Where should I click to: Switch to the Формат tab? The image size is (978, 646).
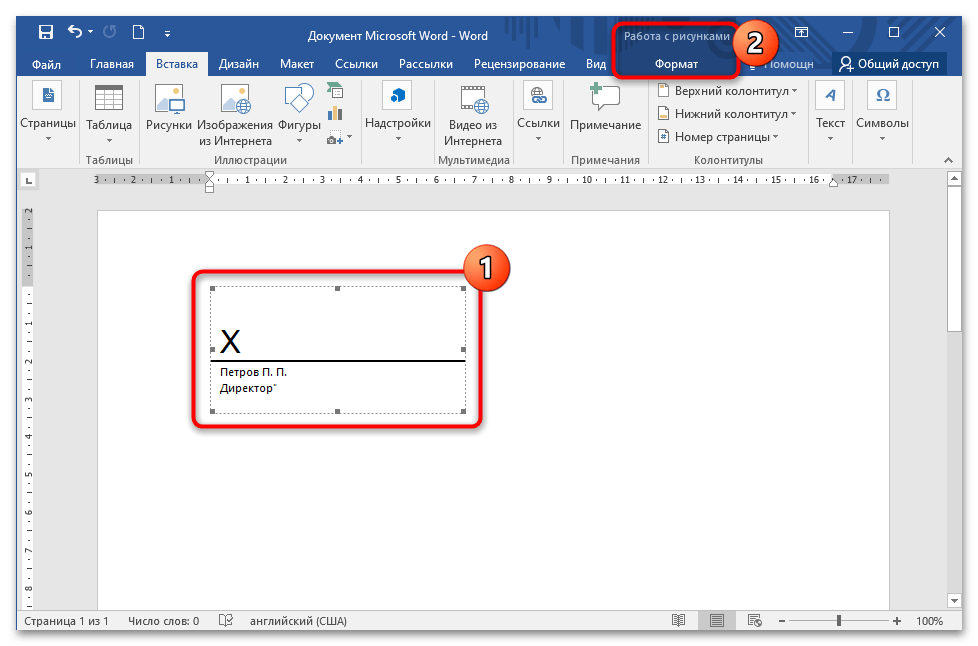coord(676,63)
